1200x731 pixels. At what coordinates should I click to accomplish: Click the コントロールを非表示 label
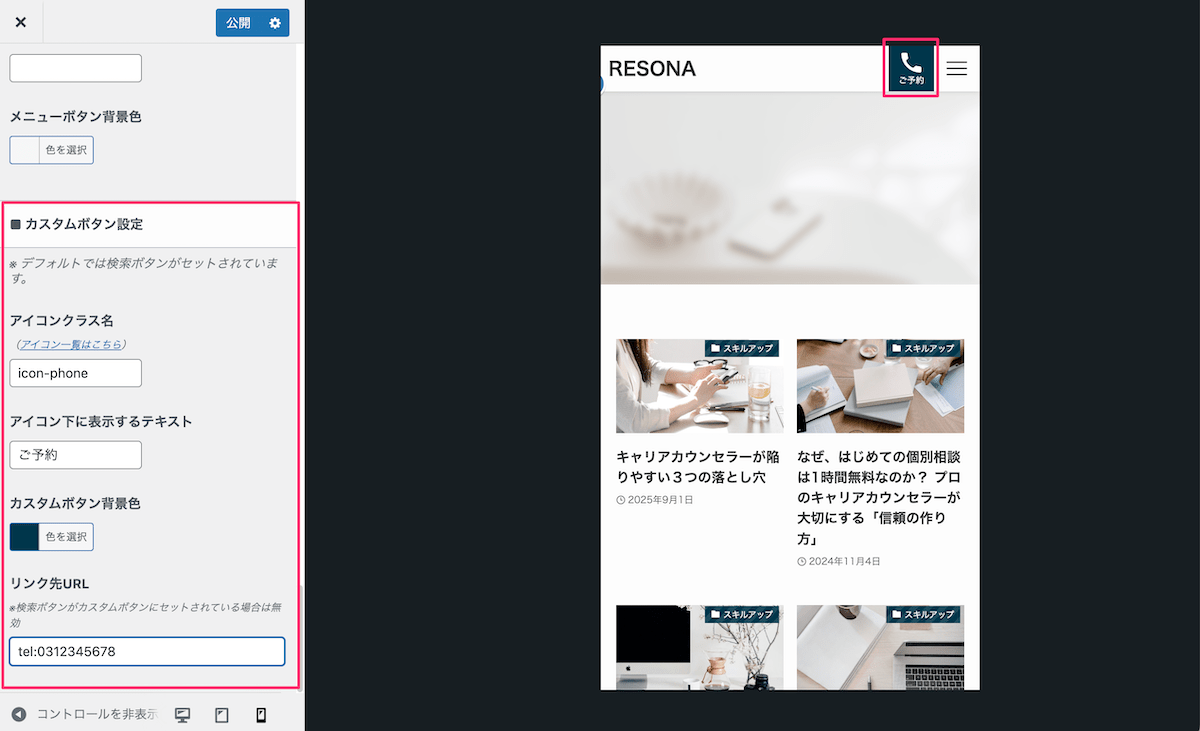[x=96, y=714]
